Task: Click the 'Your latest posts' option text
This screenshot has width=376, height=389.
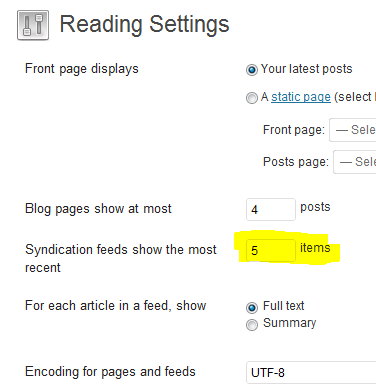Action: pyautogui.click(x=306, y=69)
